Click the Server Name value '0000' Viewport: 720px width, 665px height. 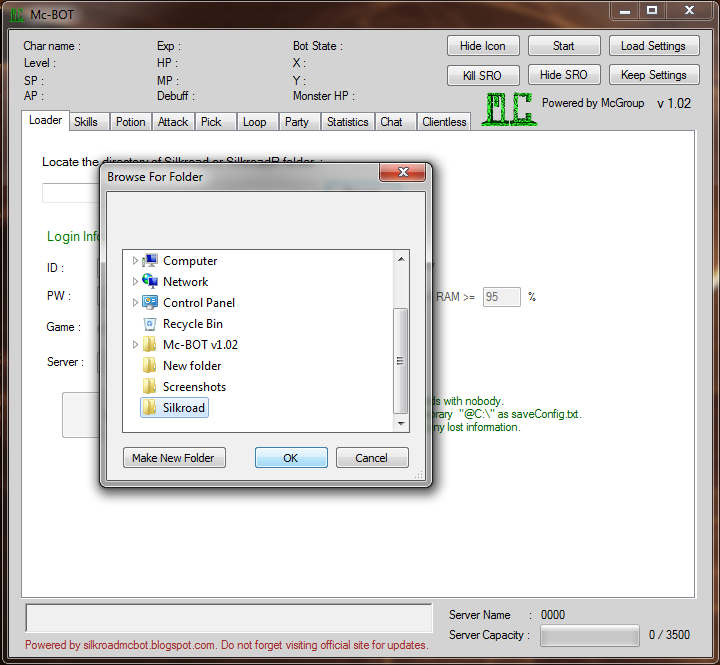pyautogui.click(x=553, y=615)
